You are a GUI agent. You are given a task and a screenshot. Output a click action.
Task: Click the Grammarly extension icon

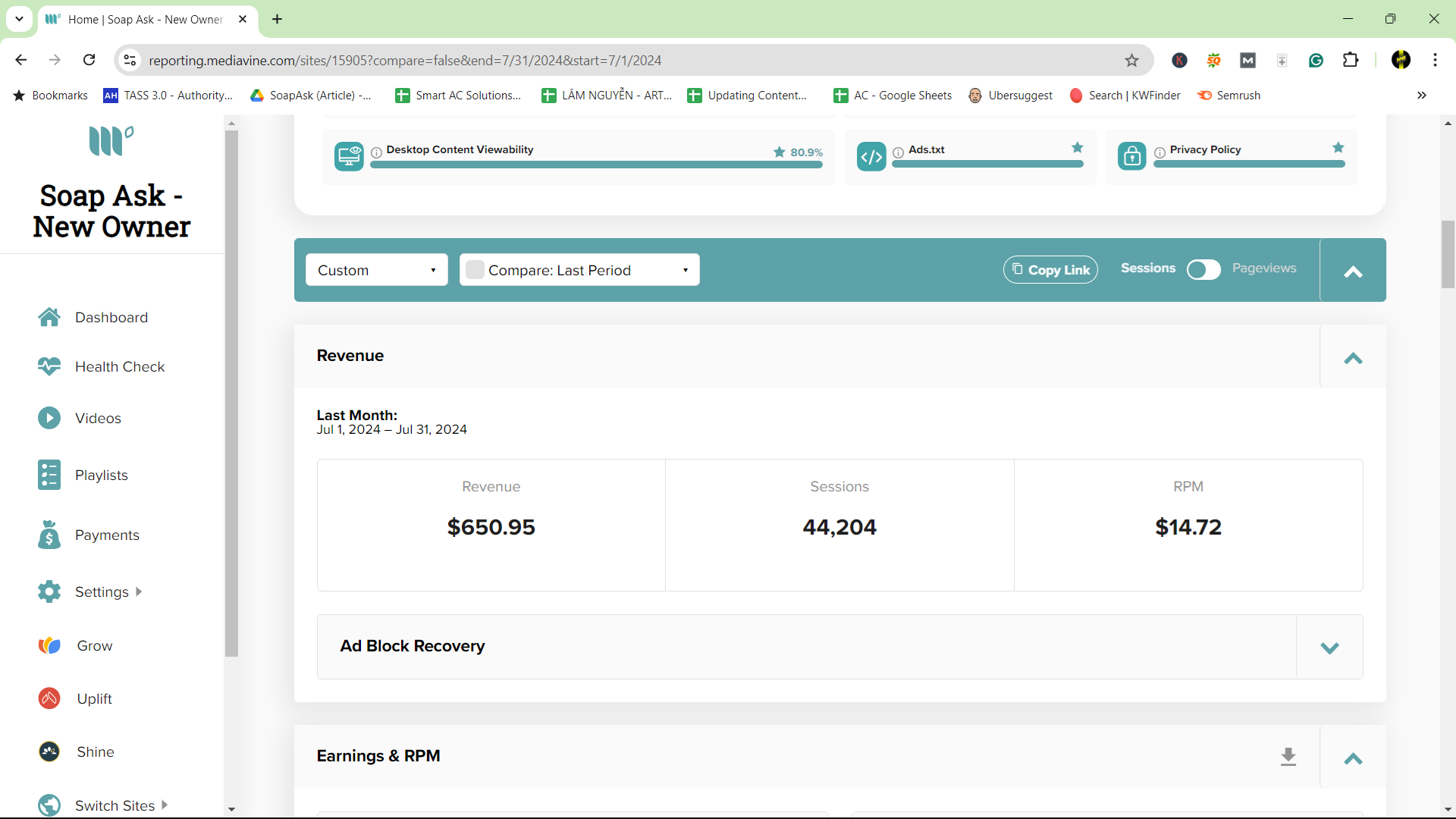pos(1316,60)
